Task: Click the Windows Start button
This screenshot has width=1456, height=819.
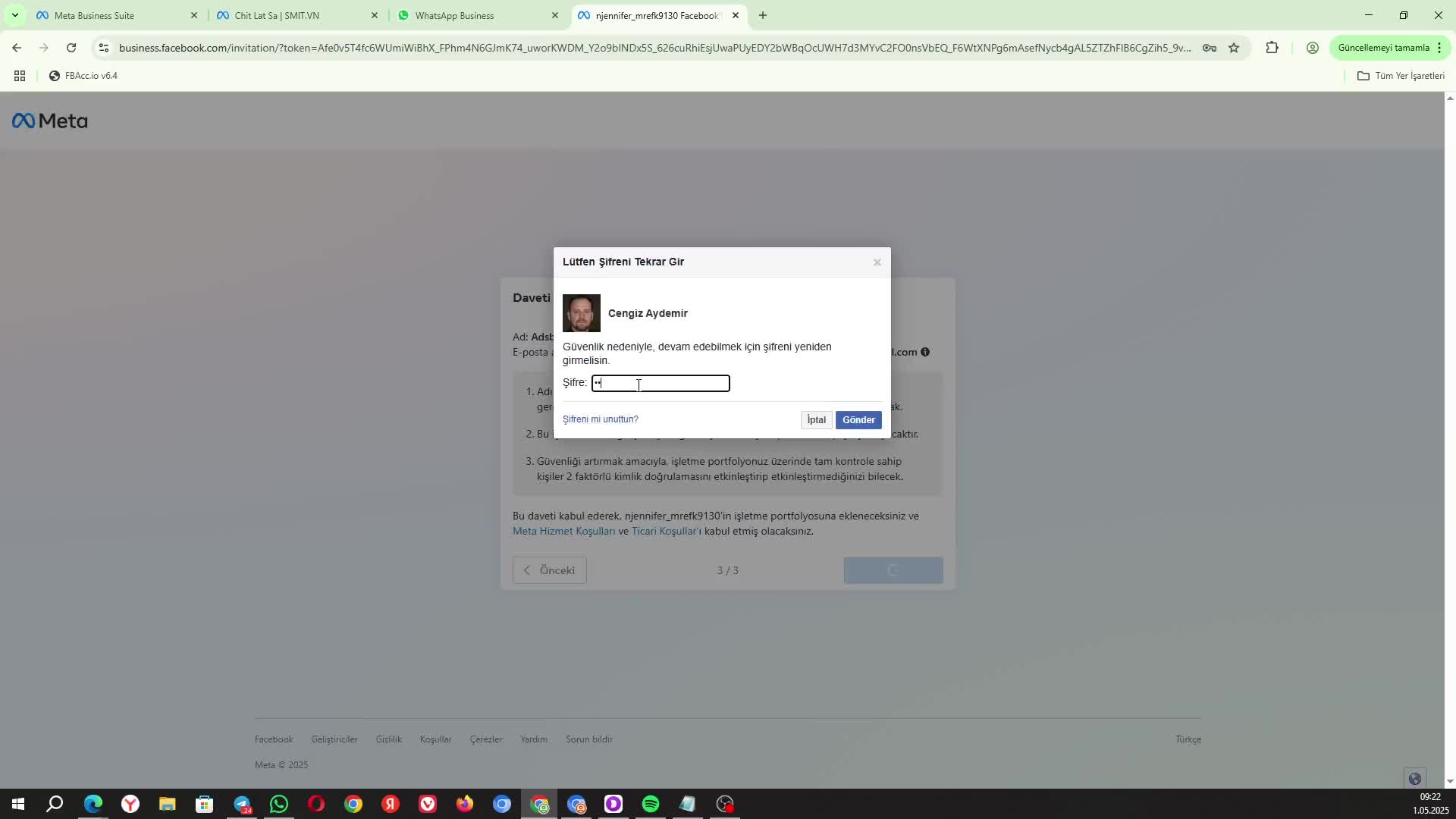Action: (18, 804)
